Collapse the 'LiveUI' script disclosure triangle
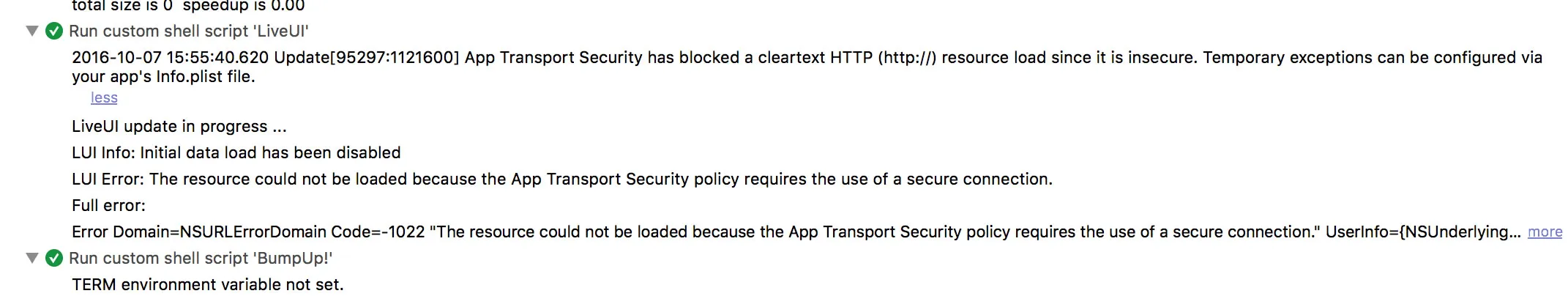Screen dimensions: 1568x296 [31, 31]
